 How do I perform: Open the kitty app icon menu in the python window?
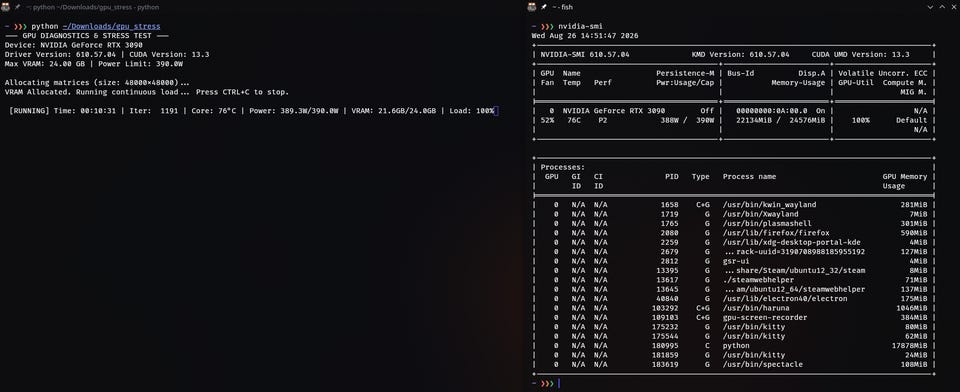(6, 7)
